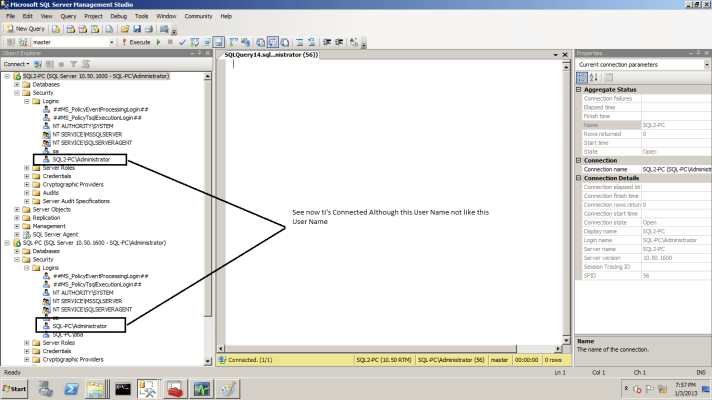Click the Save disk icon
This screenshot has width=712, height=400.
tap(137, 29)
